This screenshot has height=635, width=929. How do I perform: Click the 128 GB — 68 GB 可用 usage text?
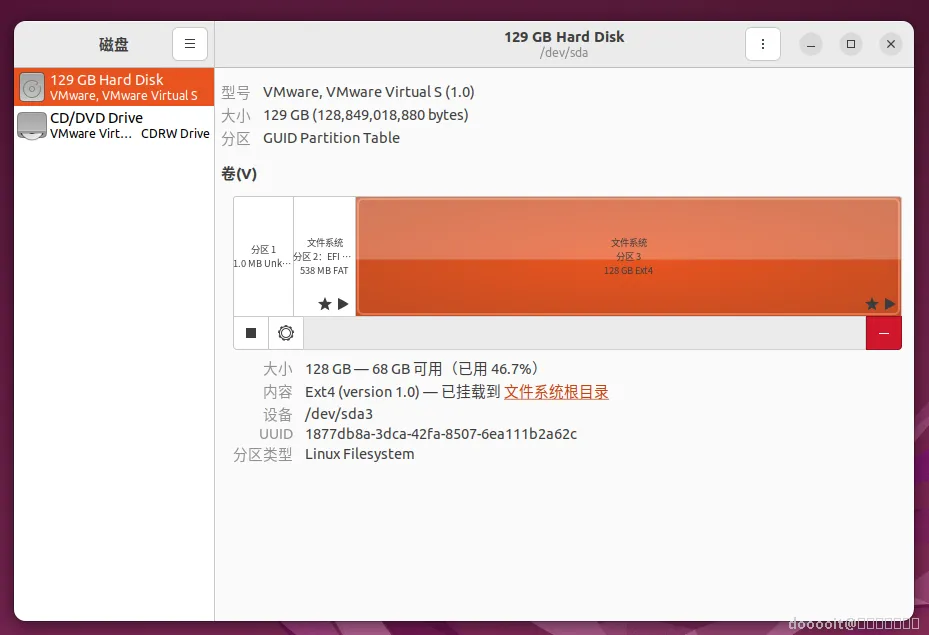[x=422, y=369]
